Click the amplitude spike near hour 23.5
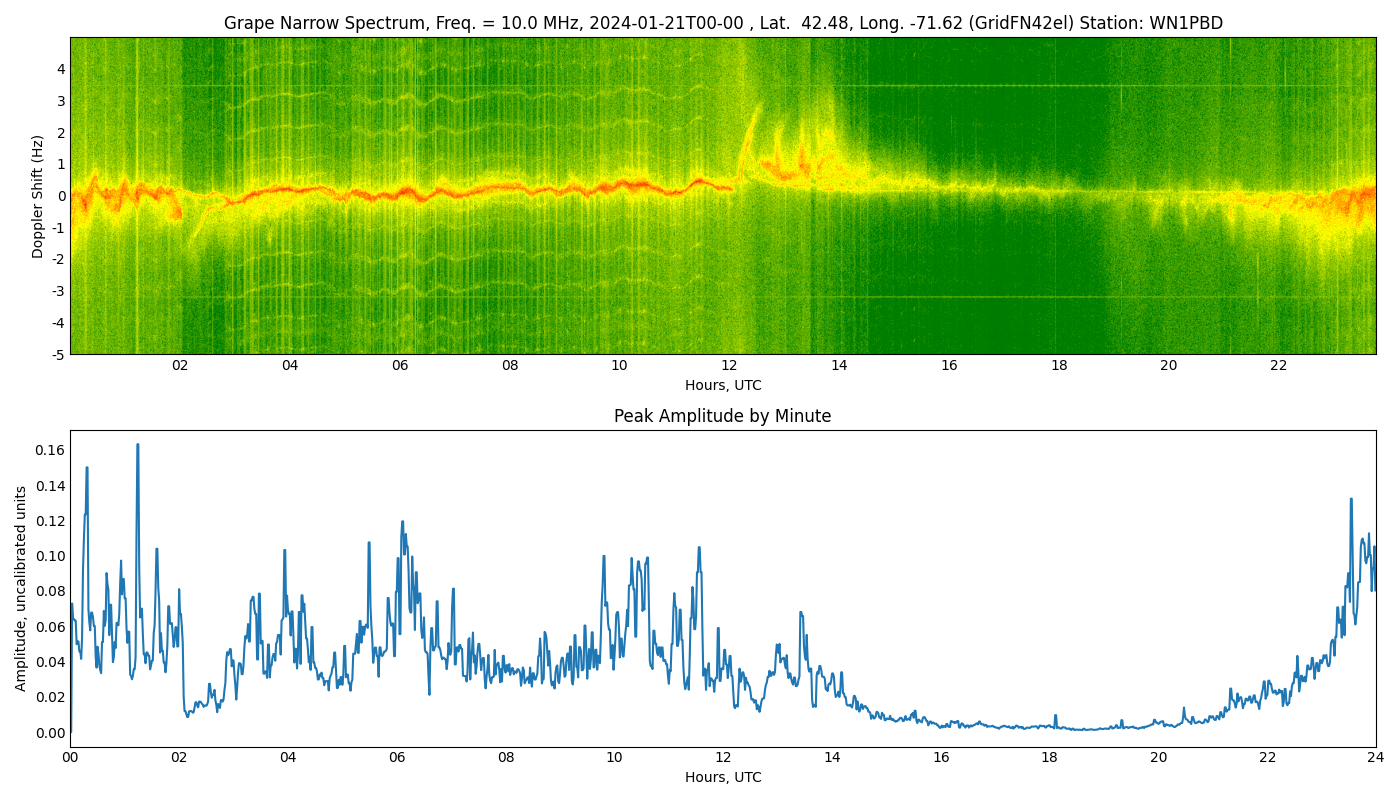The width and height of the screenshot is (1400, 800). 1350,500
